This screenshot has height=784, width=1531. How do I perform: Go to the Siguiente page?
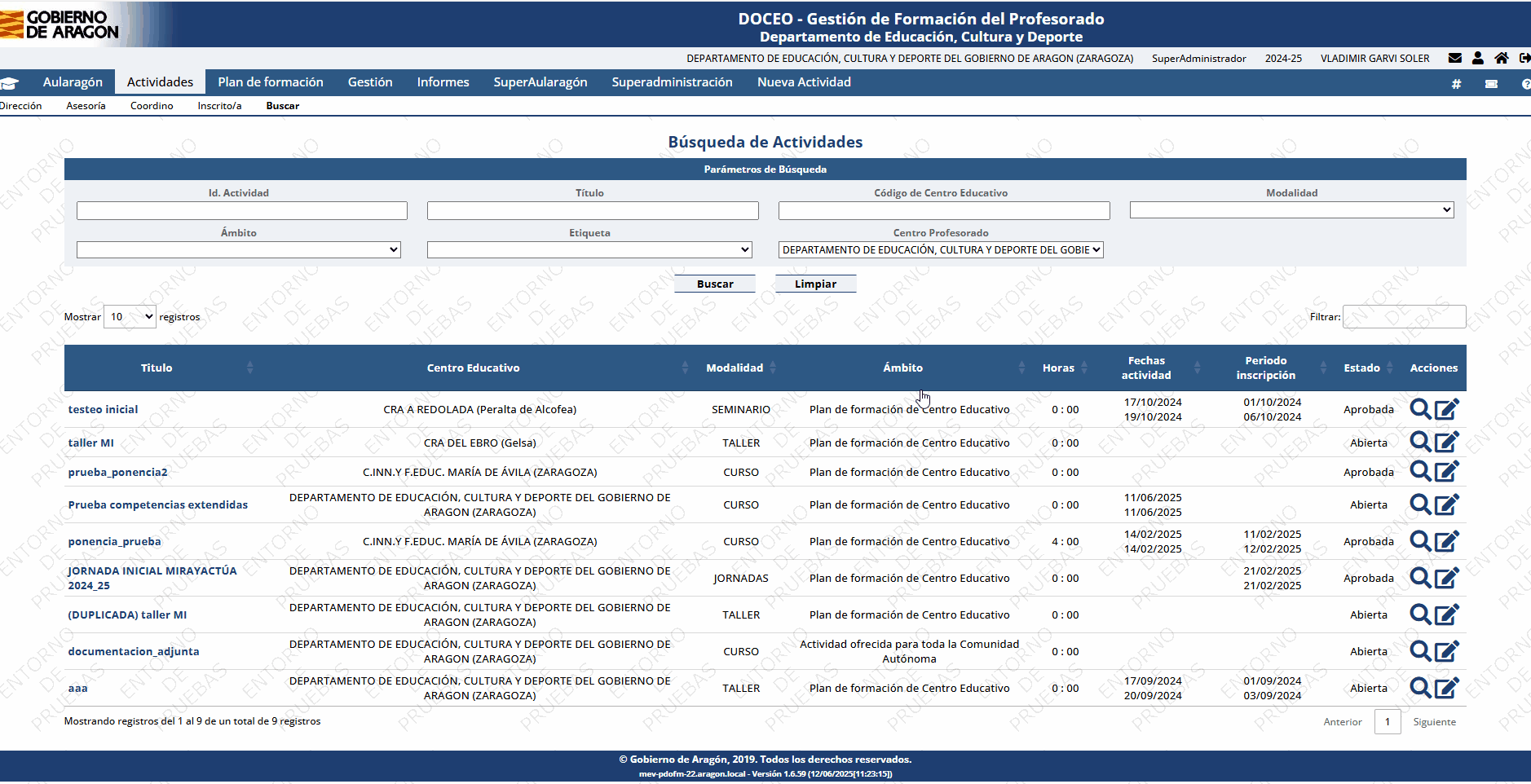pyautogui.click(x=1434, y=722)
